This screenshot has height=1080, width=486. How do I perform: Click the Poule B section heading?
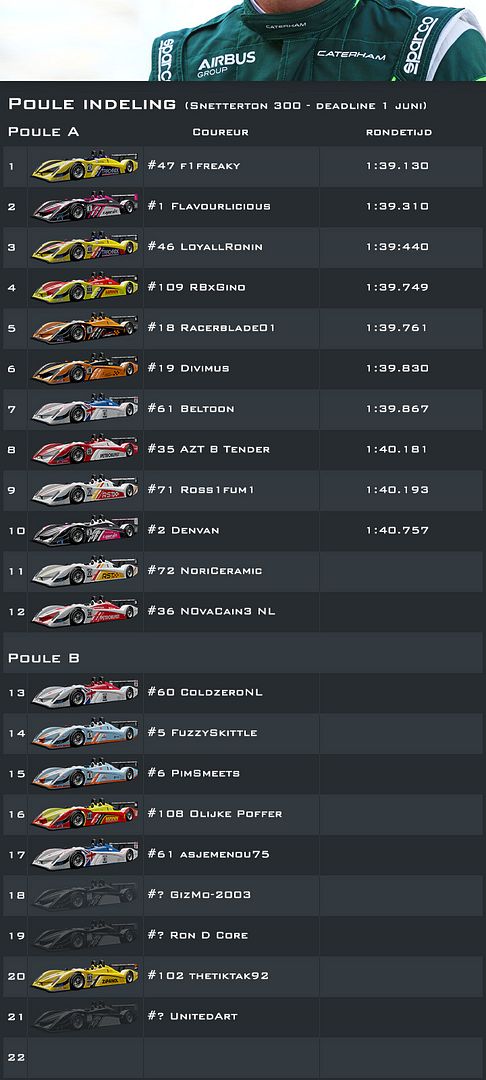(x=43, y=658)
